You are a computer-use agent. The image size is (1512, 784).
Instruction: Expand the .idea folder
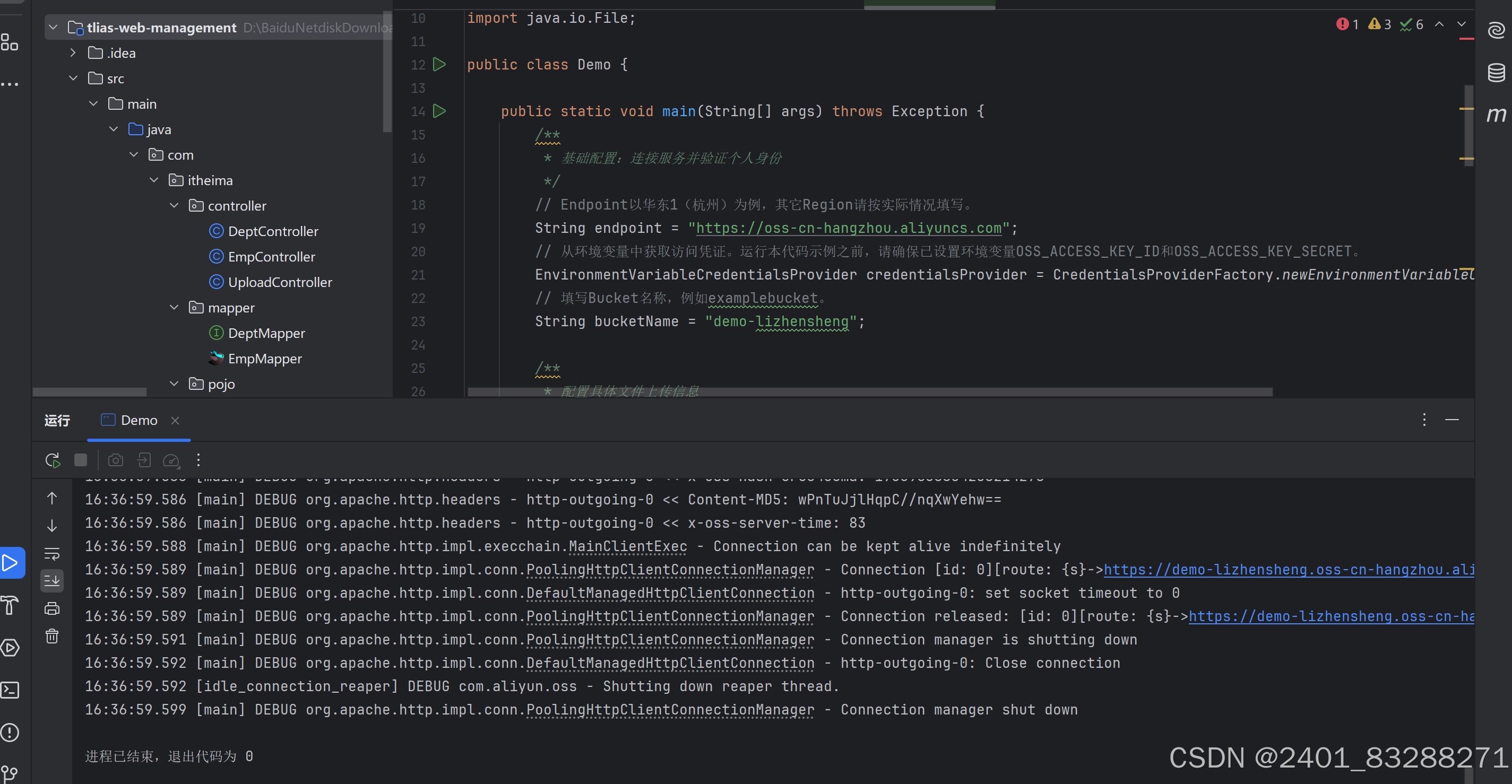tap(73, 53)
